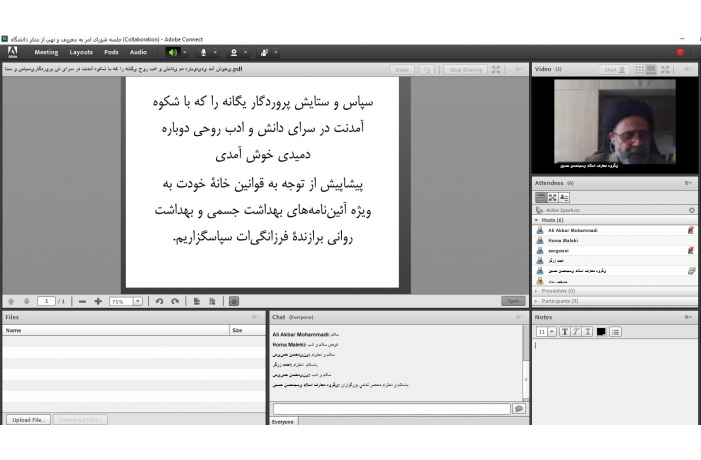Click the Adobe logo in menu bar
The height and width of the screenshot is (460, 701).
click(13, 52)
